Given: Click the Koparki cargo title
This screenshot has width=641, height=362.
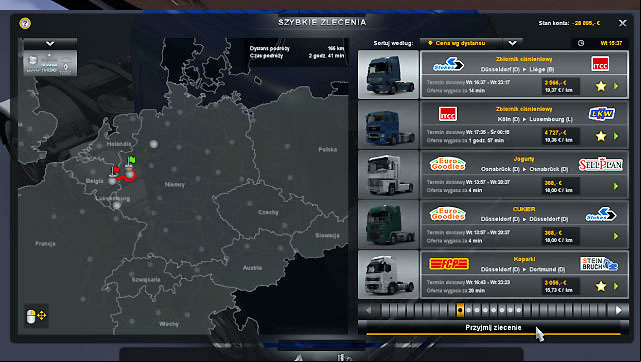Looking at the screenshot, I should 524,259.
